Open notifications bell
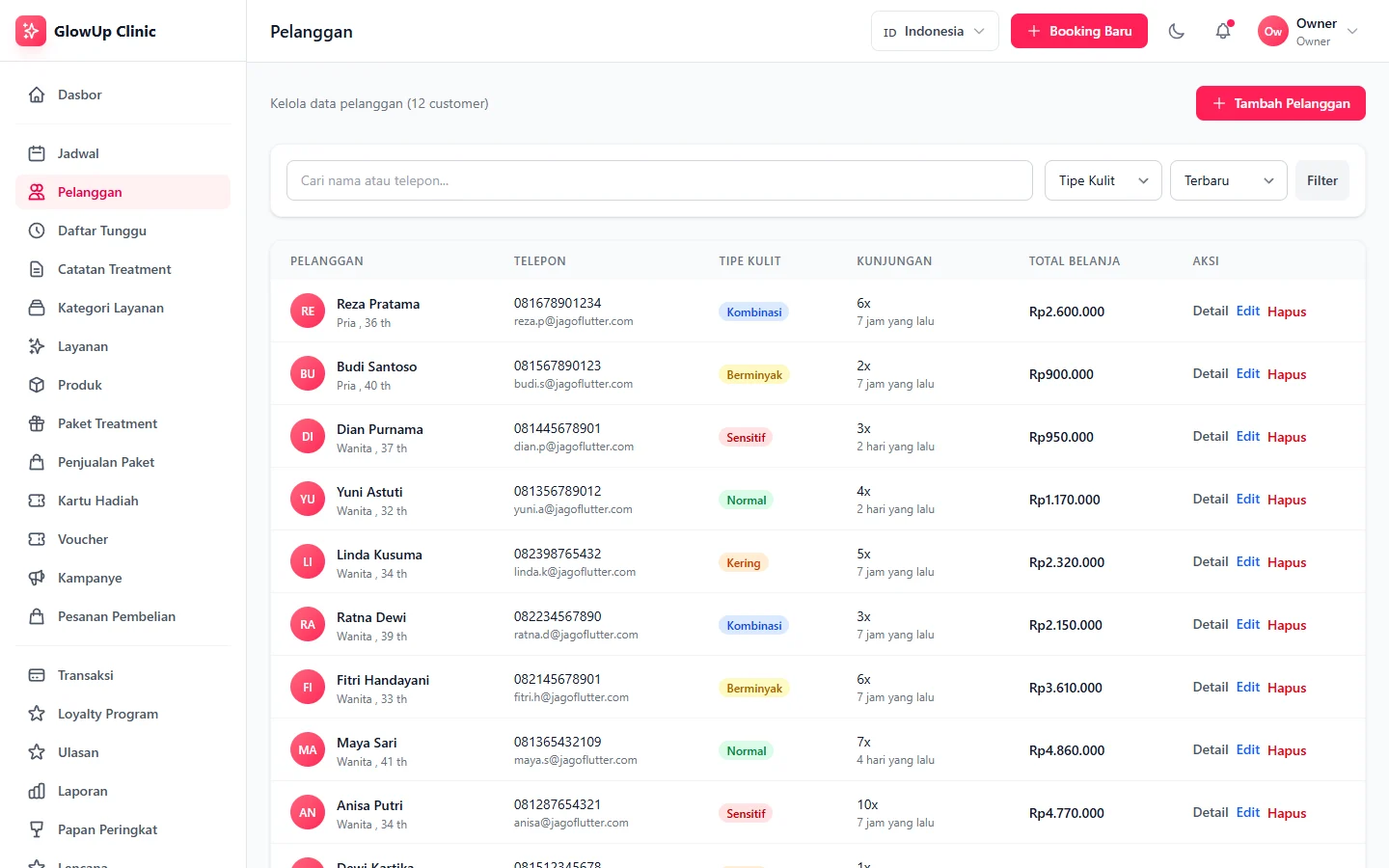1389x868 pixels. click(1223, 31)
